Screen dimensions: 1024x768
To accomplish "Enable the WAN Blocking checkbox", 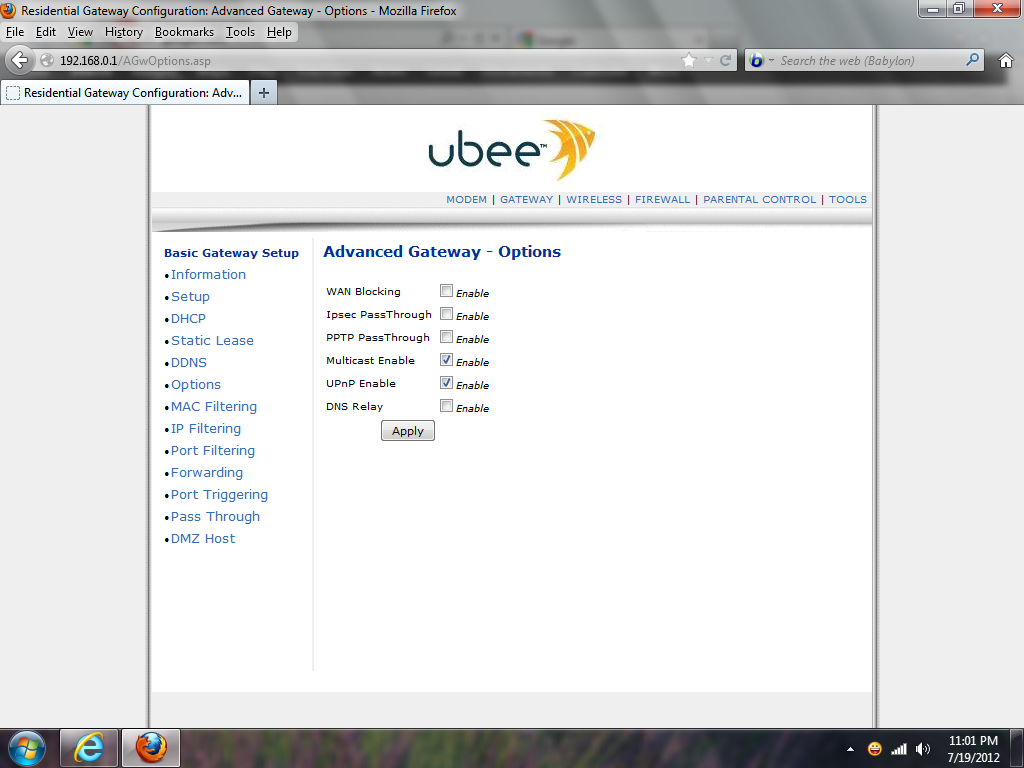I will click(446, 291).
